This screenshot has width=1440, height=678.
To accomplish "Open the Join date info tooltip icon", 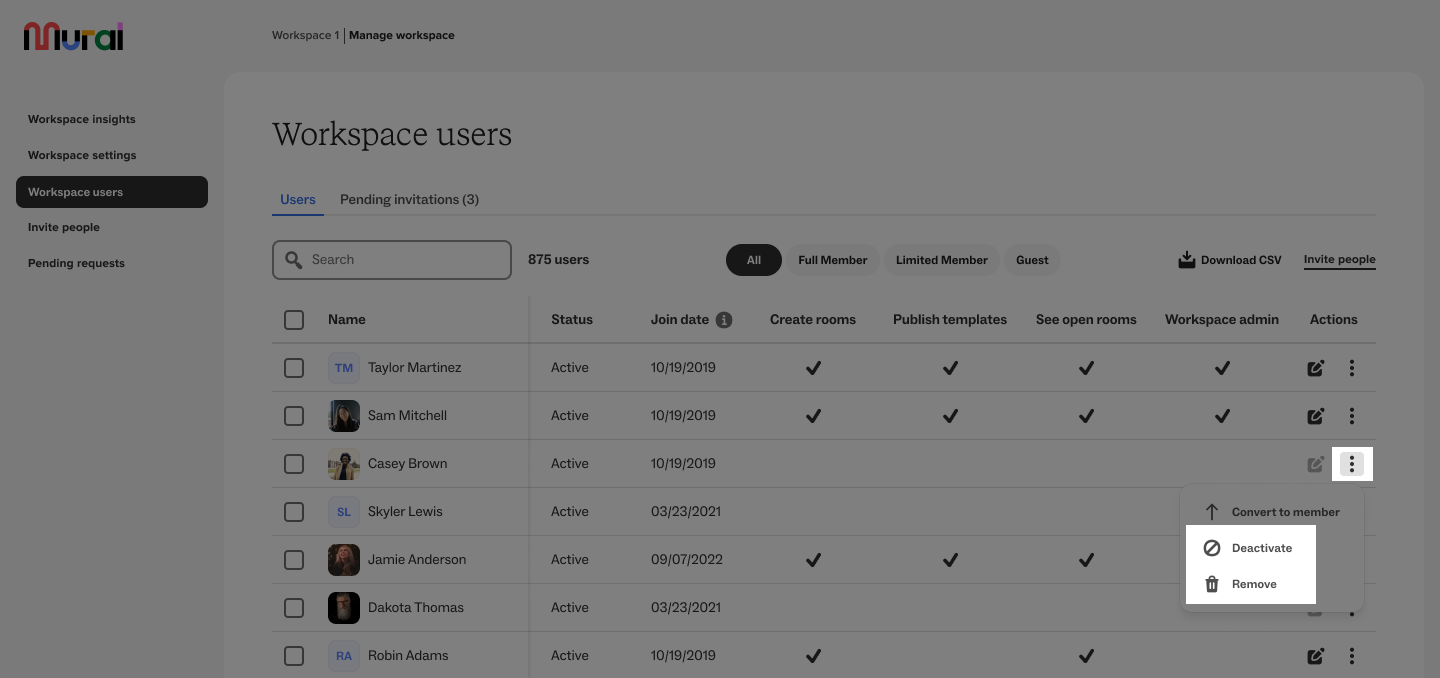I will pyautogui.click(x=724, y=320).
